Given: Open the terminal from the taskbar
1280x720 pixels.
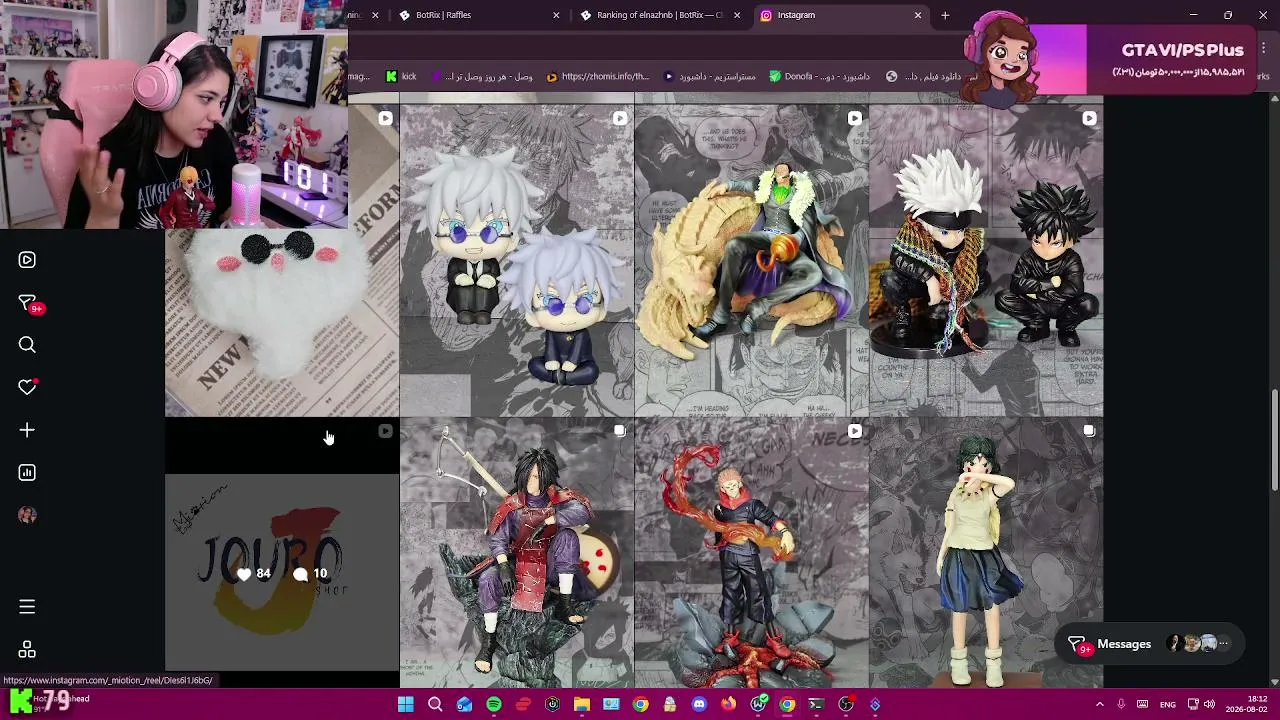Looking at the screenshot, I should 816,704.
